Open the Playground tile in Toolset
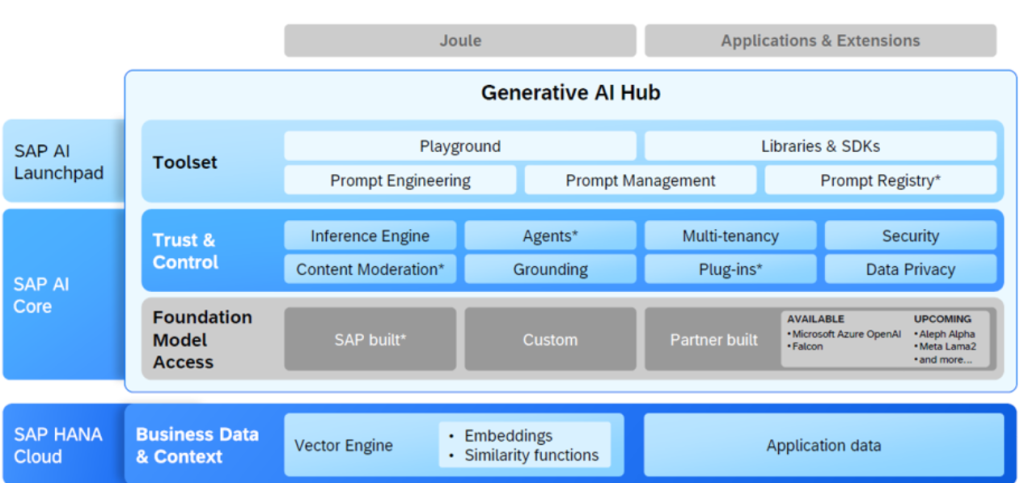The image size is (1024, 483). click(x=460, y=146)
